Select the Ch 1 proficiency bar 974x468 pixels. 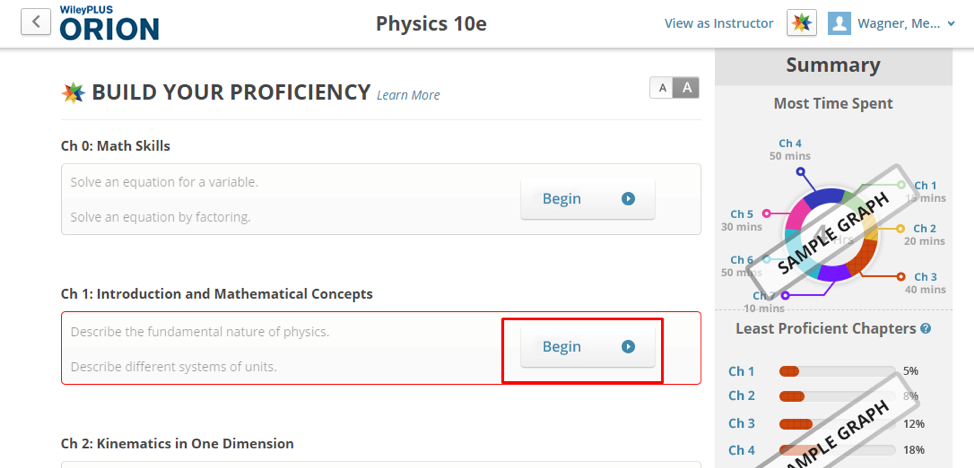837,372
